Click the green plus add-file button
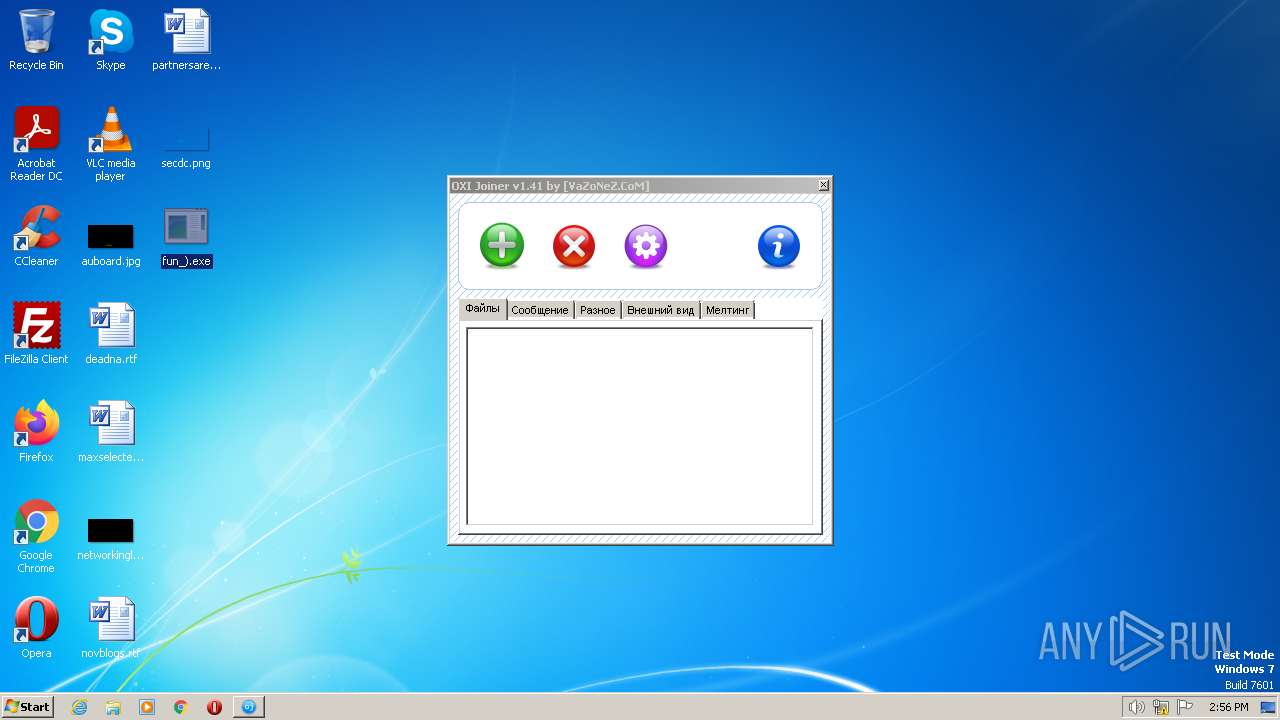The image size is (1280, 720). click(x=502, y=246)
